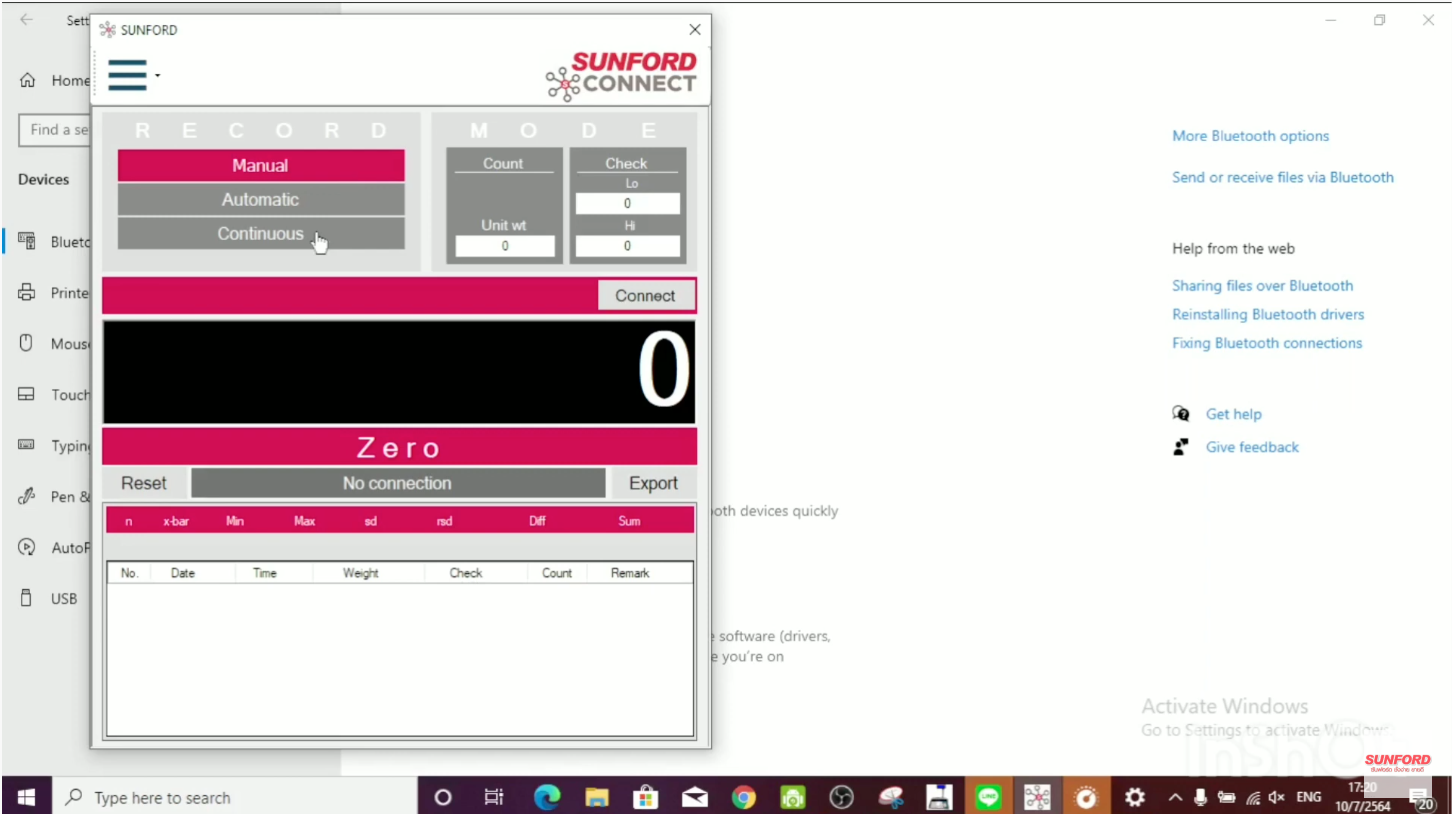Open Microsoft Store from taskbar
Screen dimensions: 1452x814
[x=645, y=797]
